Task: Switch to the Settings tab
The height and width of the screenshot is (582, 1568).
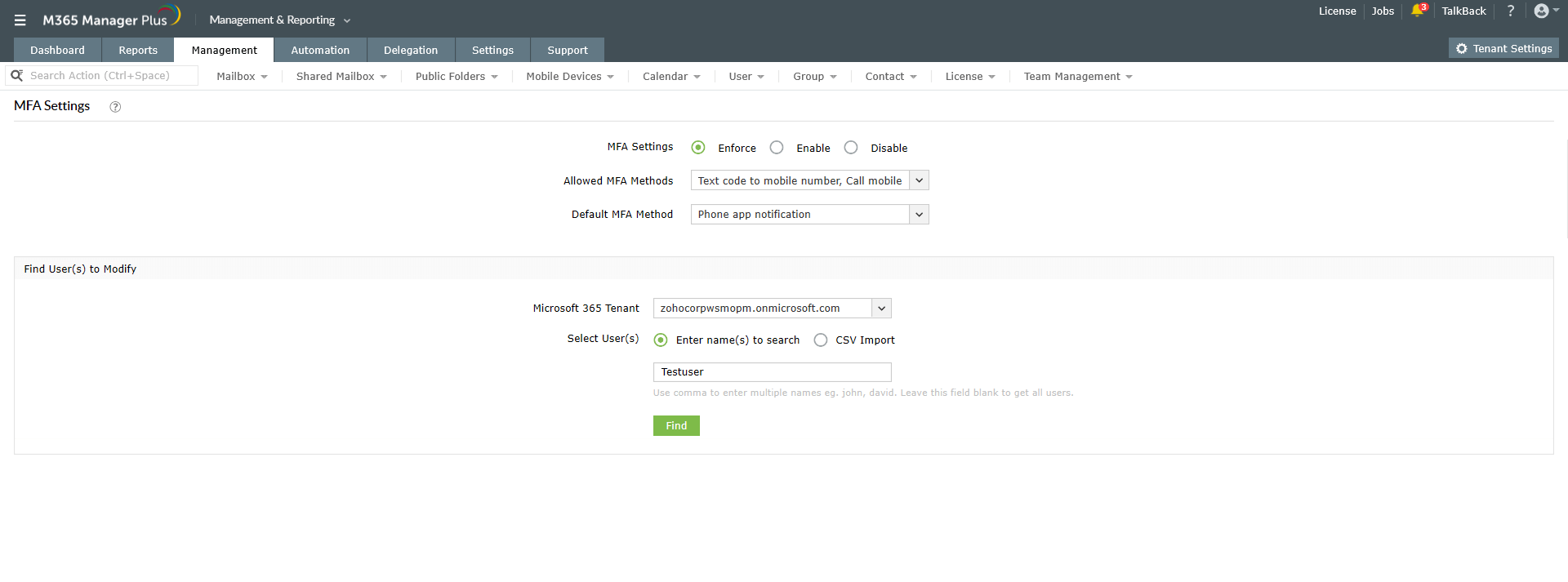Action: pos(492,50)
